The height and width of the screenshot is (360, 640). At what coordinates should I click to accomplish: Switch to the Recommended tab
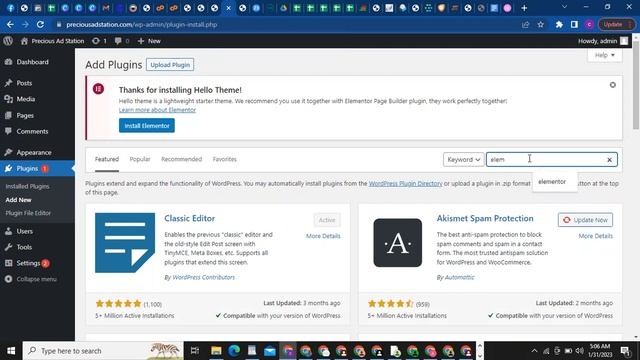coord(181,159)
